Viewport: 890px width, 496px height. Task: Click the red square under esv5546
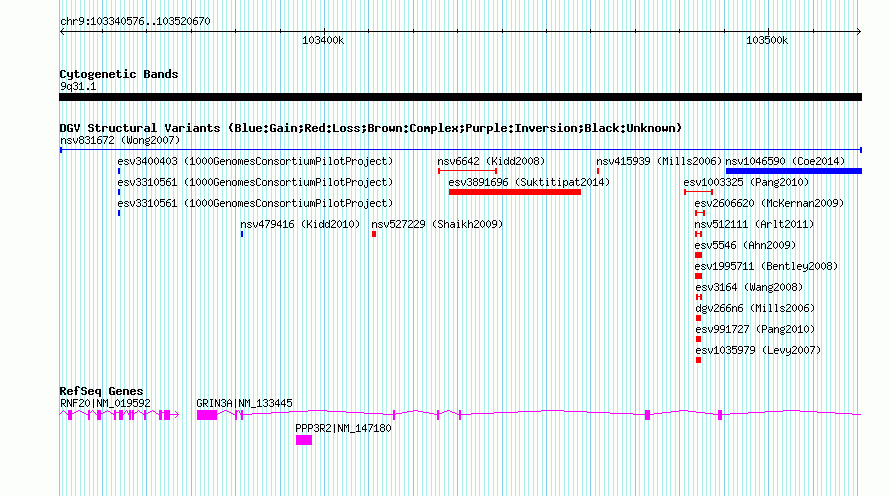coord(699,255)
